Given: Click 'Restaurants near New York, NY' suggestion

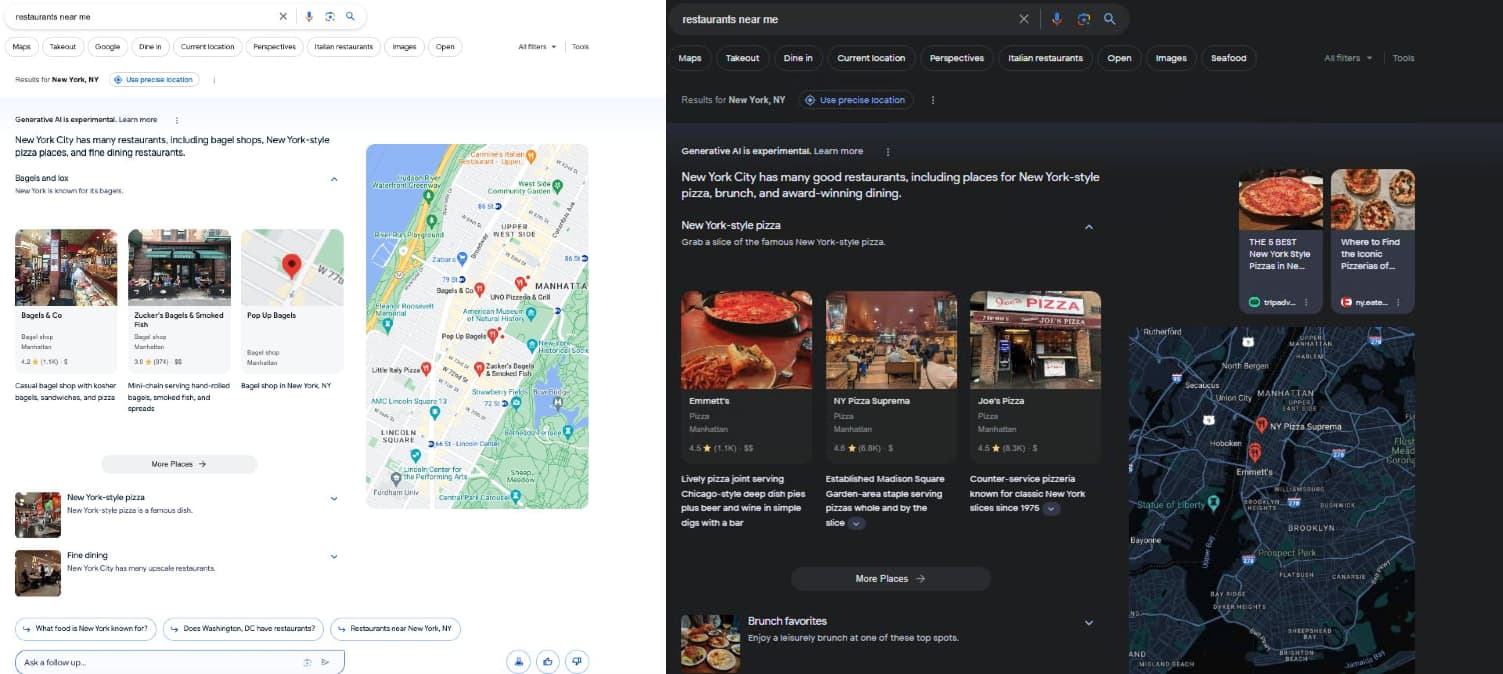Looking at the screenshot, I should coord(395,629).
